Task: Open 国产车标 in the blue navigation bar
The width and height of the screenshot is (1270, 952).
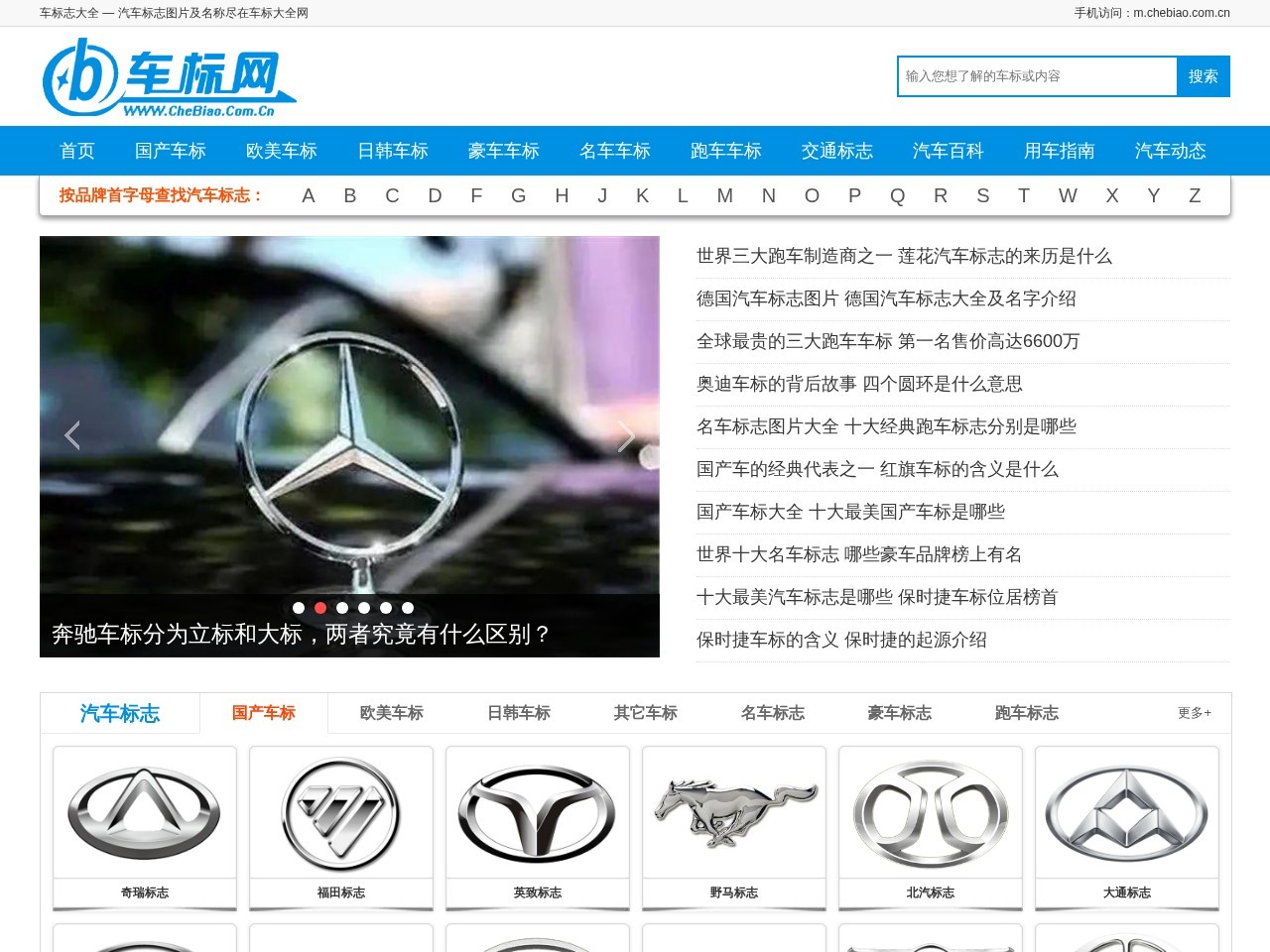Action: pos(171,151)
